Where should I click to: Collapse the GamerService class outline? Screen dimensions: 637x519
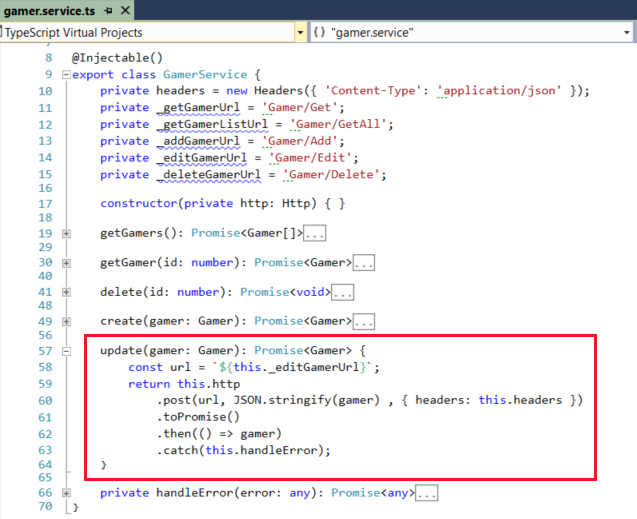point(66,75)
